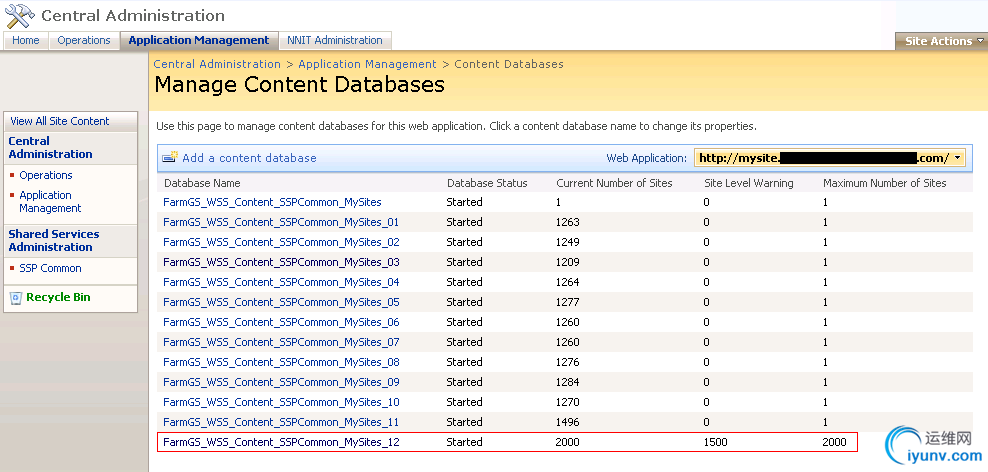Viewport: 988px width, 472px height.
Task: Open the Recycle Bin link
Action: coord(59,297)
